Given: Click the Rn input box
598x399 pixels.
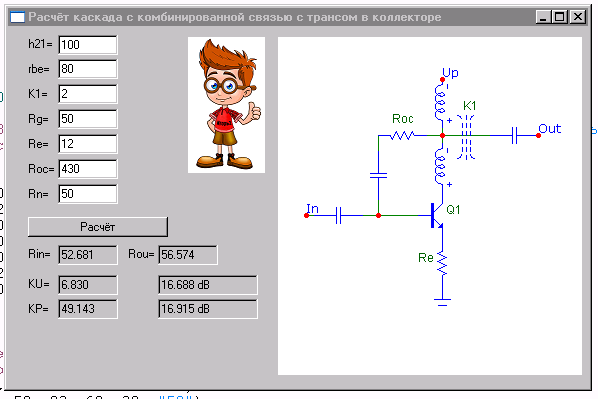Looking at the screenshot, I should pyautogui.click(x=88, y=194).
